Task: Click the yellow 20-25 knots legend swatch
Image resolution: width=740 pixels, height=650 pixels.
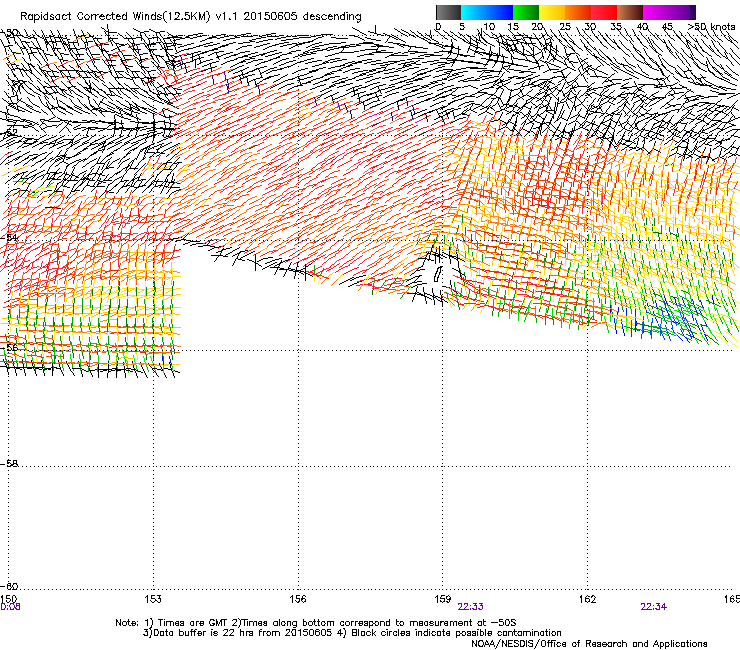Action: point(552,12)
